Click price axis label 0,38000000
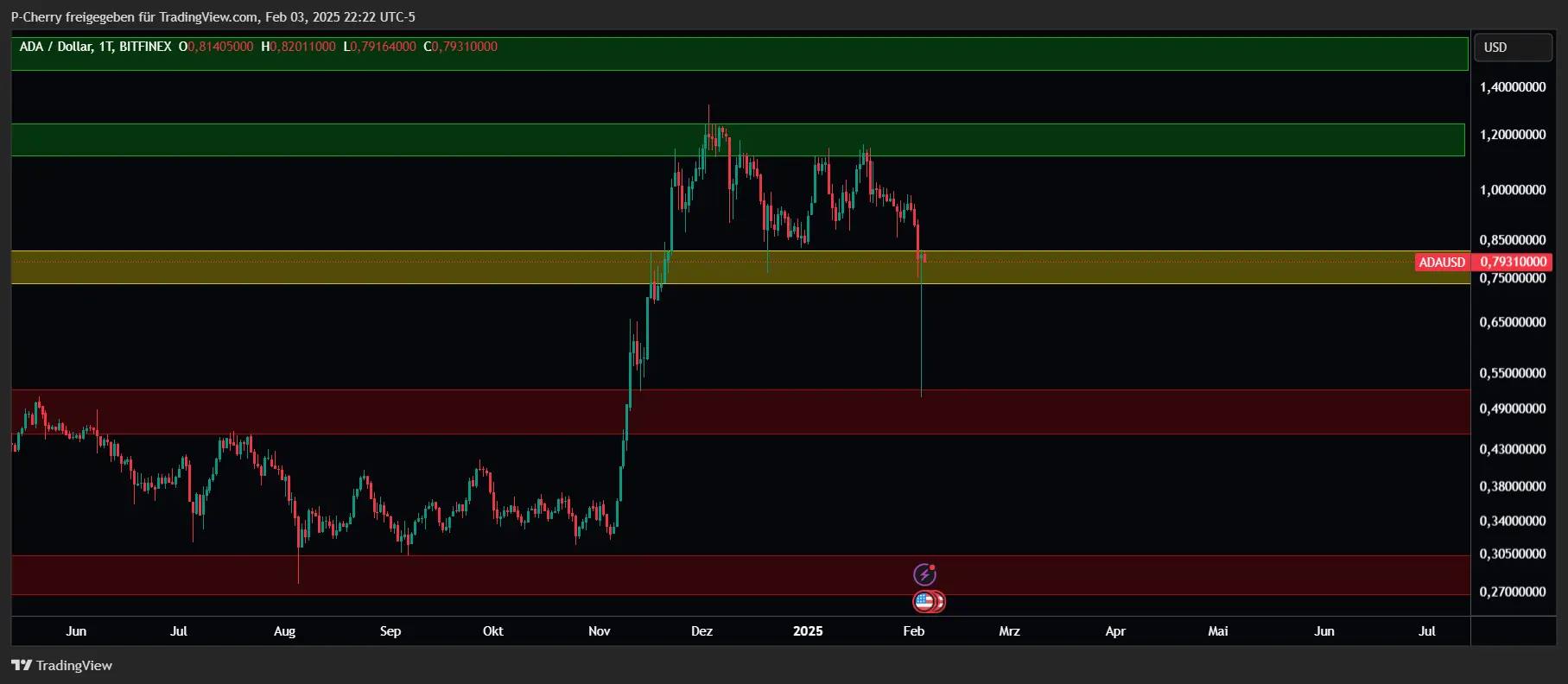The height and width of the screenshot is (684, 1568). 1513,486
